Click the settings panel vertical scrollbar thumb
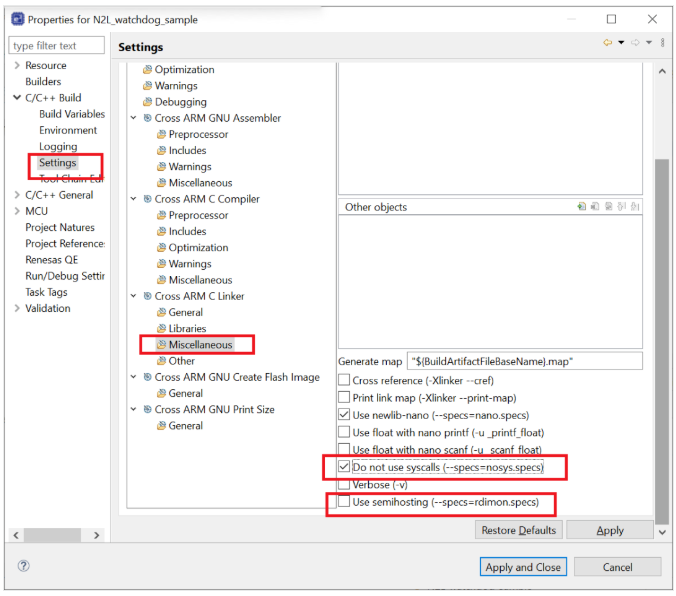 662,341
